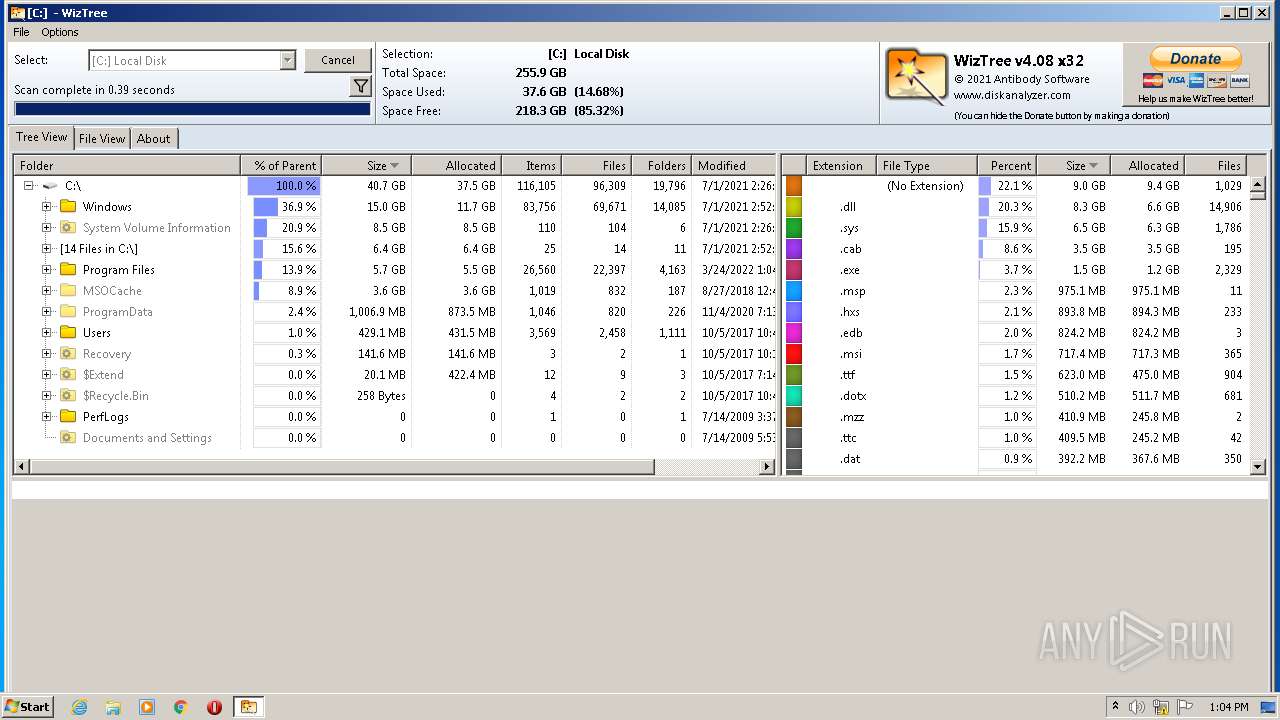Click the volume tray icon
This screenshot has height=720, width=1280.
point(1137,707)
